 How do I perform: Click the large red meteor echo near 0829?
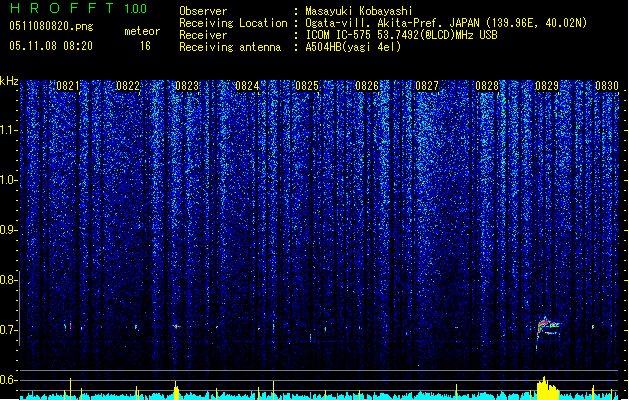pos(547,328)
